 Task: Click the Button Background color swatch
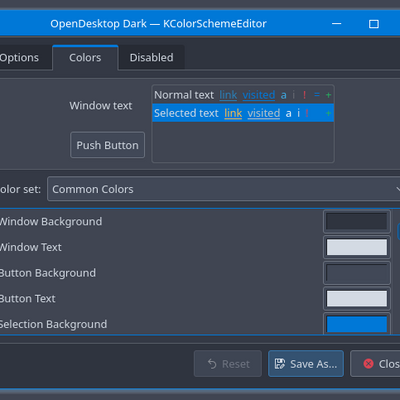(x=357, y=273)
